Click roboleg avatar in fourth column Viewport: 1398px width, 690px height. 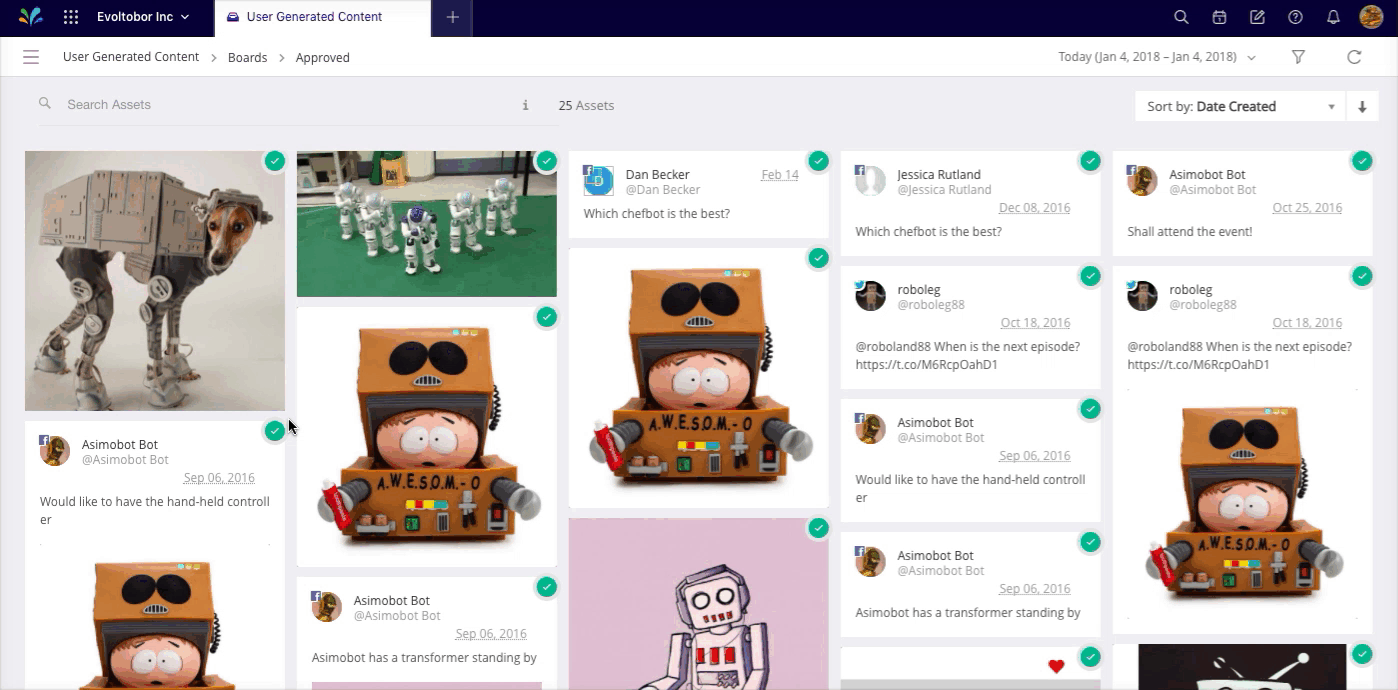(870, 296)
